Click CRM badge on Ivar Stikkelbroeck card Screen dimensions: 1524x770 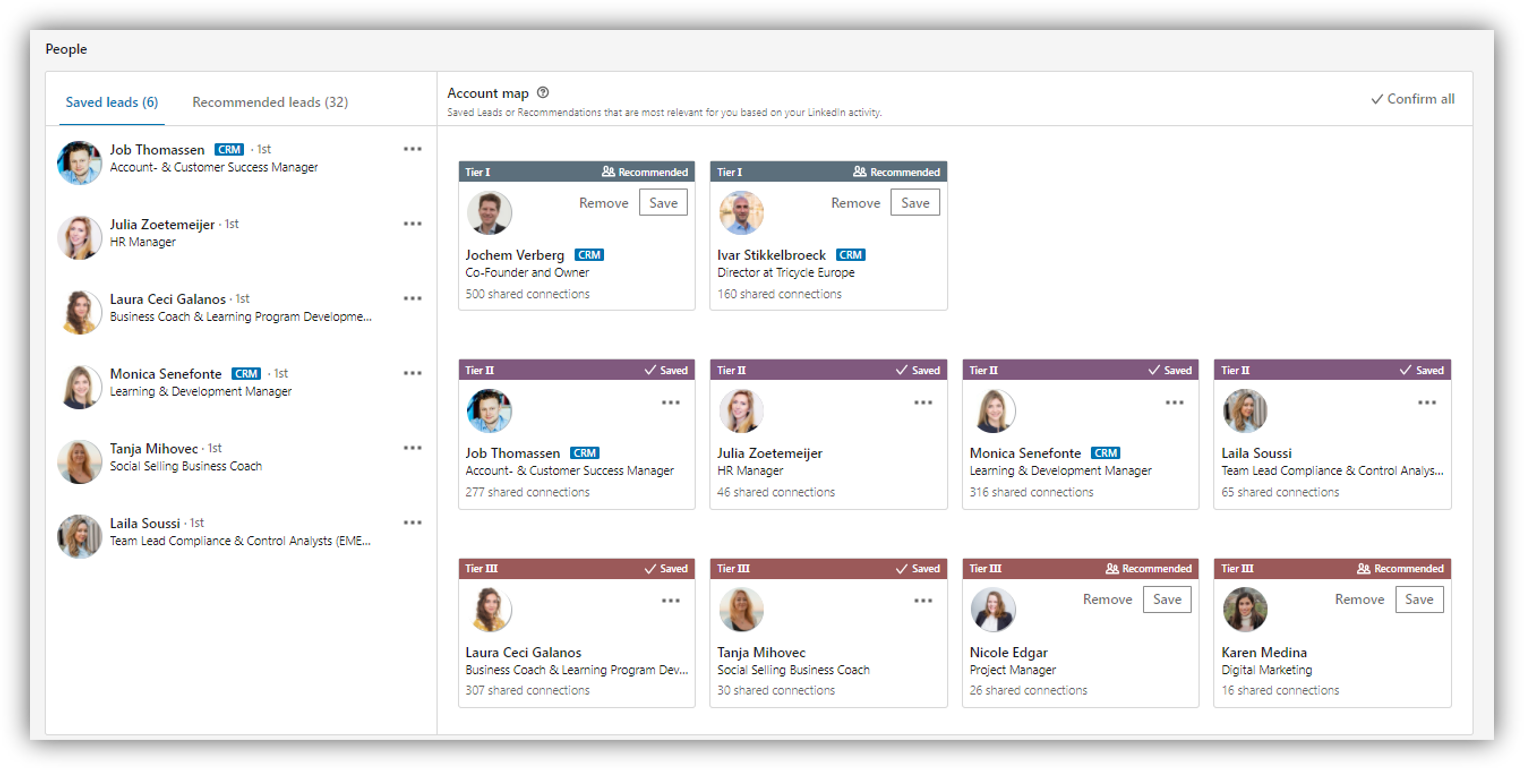(x=850, y=255)
